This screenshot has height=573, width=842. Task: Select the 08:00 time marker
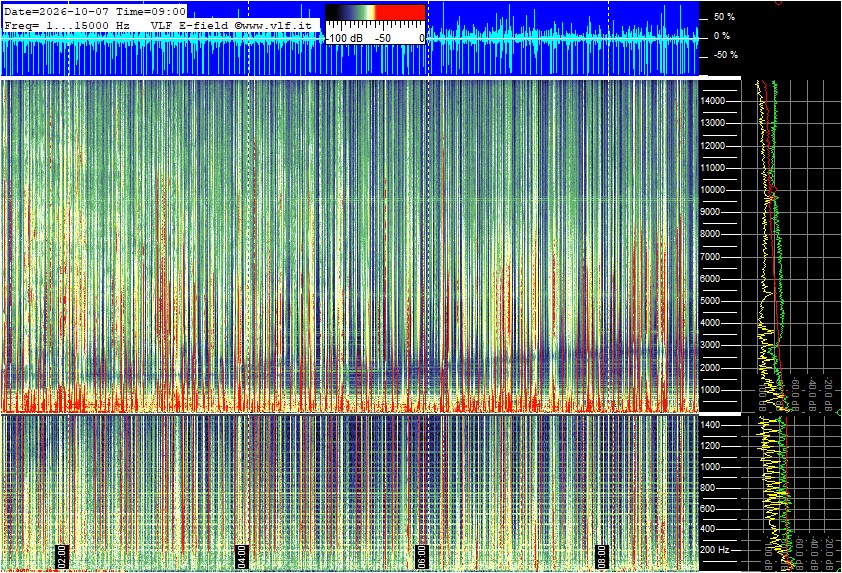[x=601, y=556]
